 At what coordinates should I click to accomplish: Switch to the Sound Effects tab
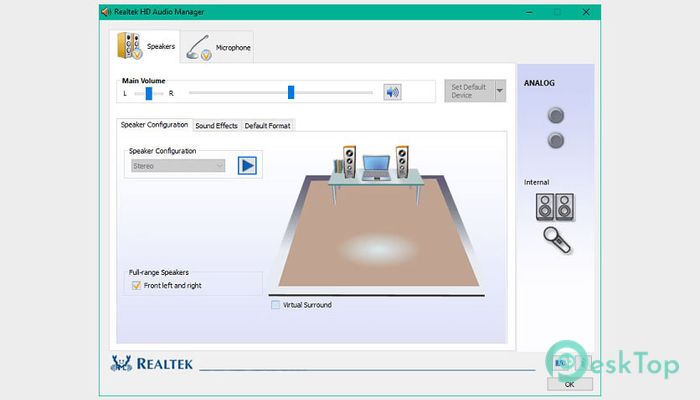point(217,126)
